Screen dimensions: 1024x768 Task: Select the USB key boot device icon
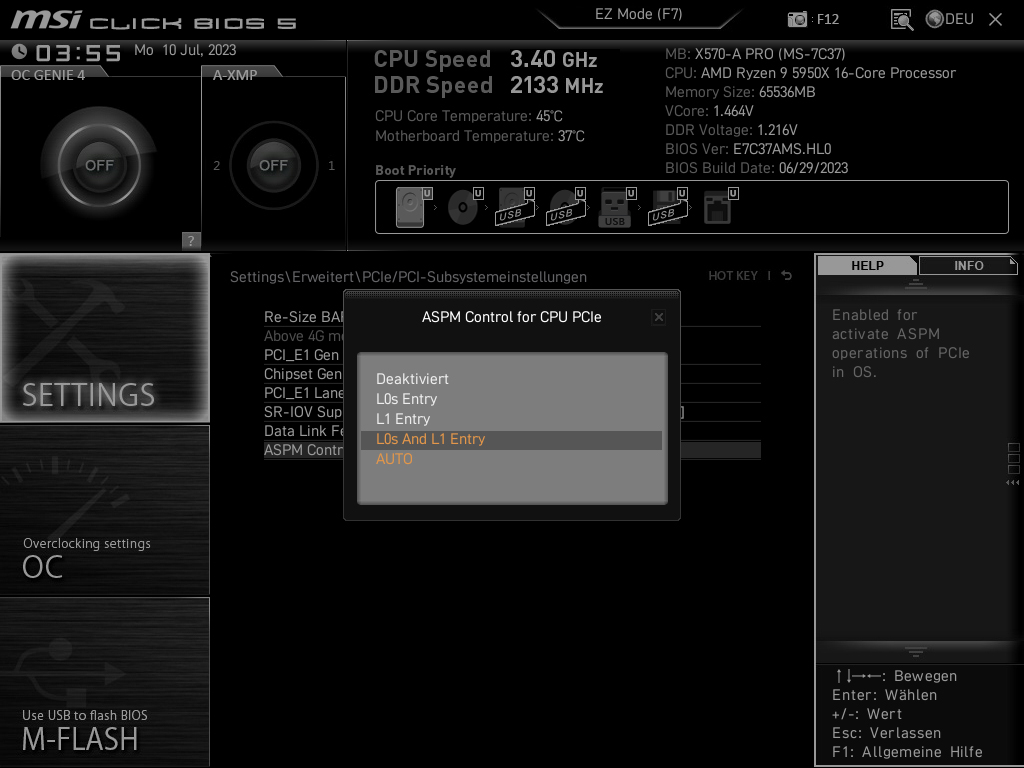(x=616, y=207)
